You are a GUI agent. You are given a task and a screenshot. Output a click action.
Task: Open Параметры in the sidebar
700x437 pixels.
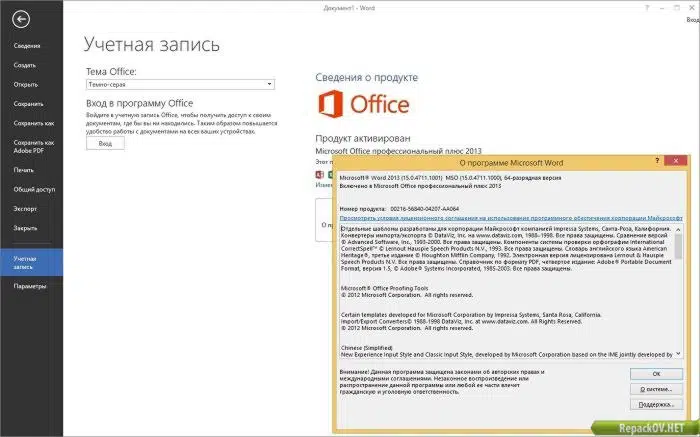pos(30,286)
